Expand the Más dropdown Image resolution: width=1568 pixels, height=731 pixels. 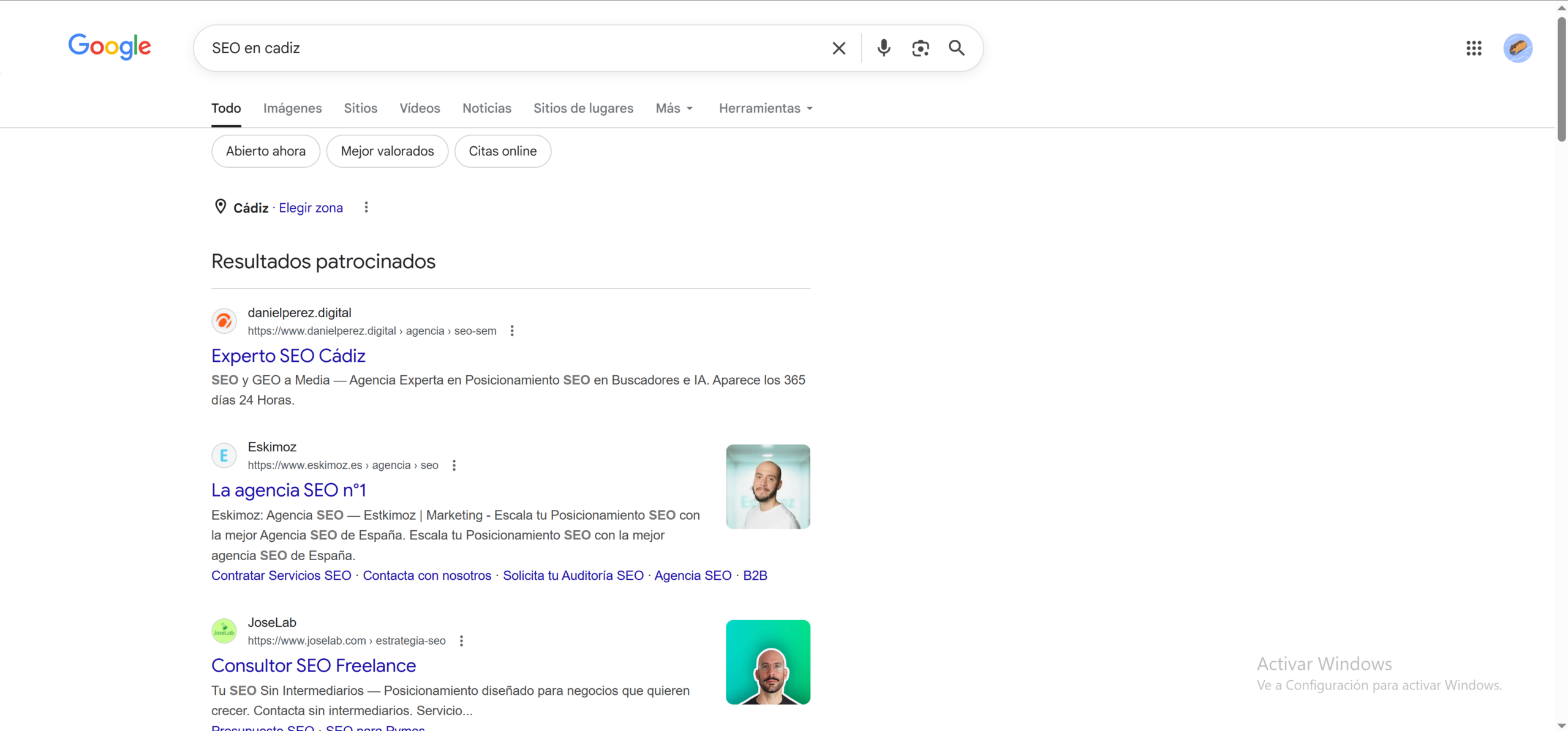coord(674,108)
